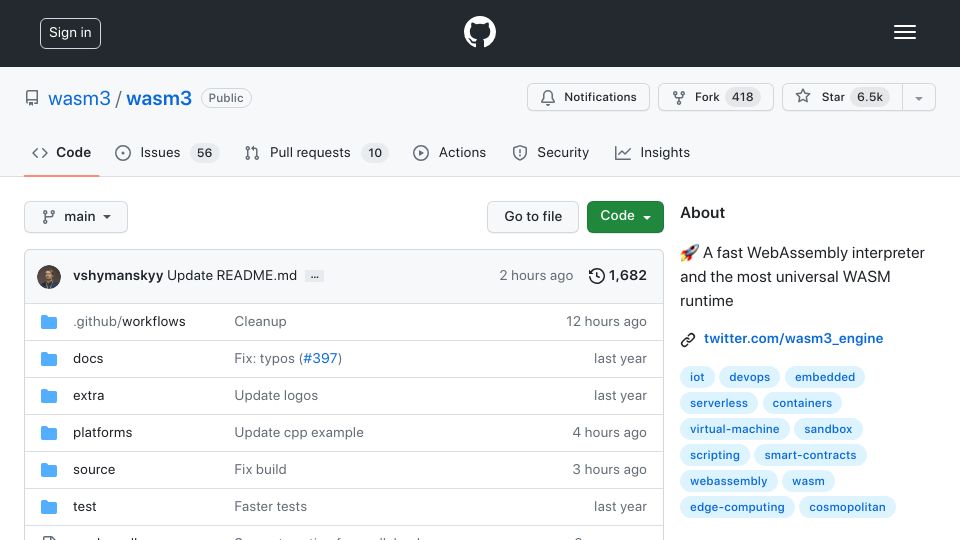
Task: Click the test folder icon
Action: 49,507
